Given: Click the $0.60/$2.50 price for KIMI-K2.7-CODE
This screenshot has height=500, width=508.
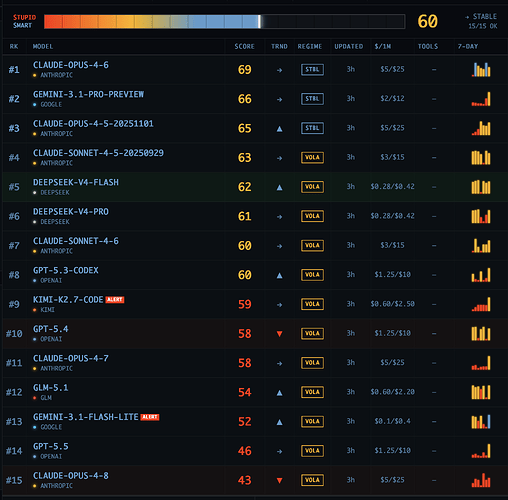Looking at the screenshot, I should pos(393,304).
